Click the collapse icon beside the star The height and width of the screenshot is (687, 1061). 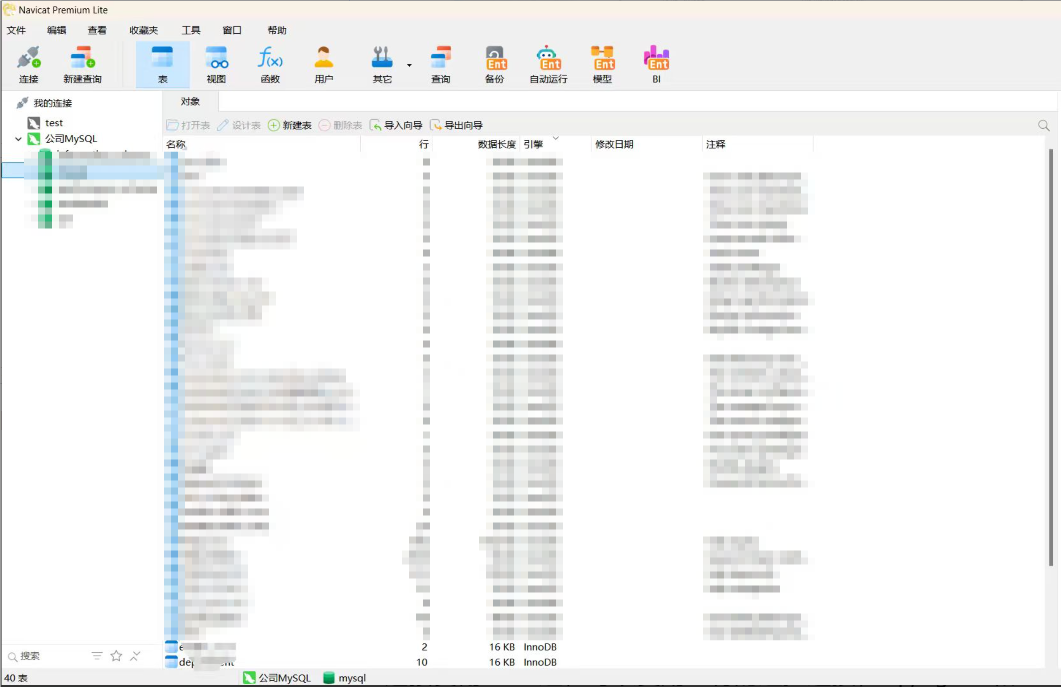[x=135, y=656]
